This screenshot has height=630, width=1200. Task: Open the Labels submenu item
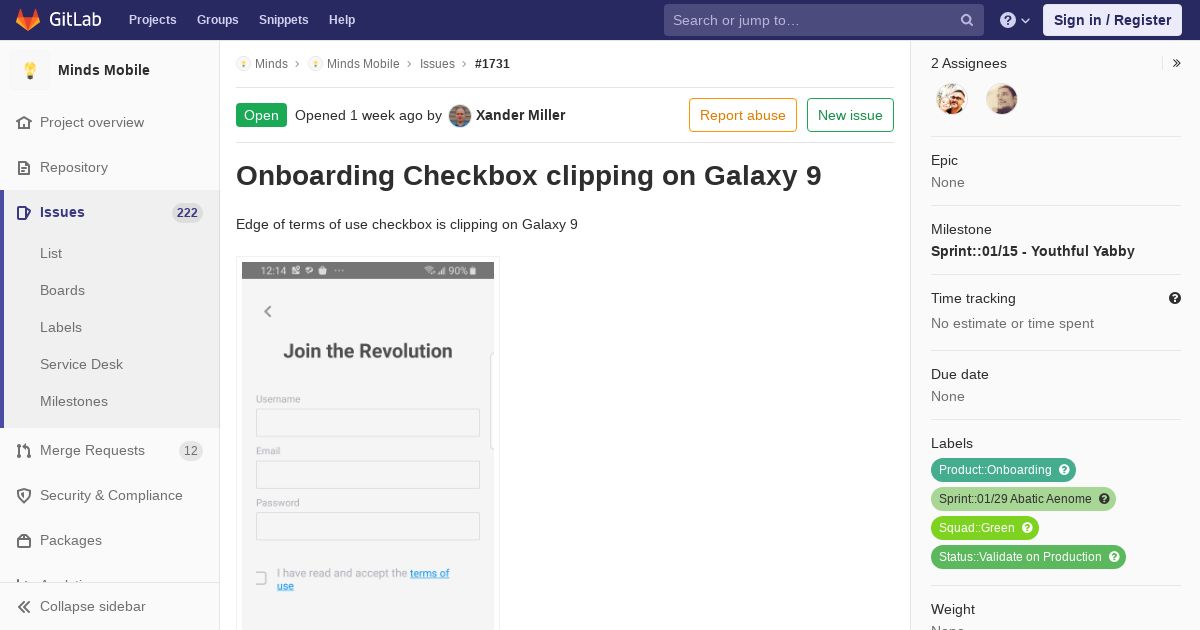click(61, 327)
